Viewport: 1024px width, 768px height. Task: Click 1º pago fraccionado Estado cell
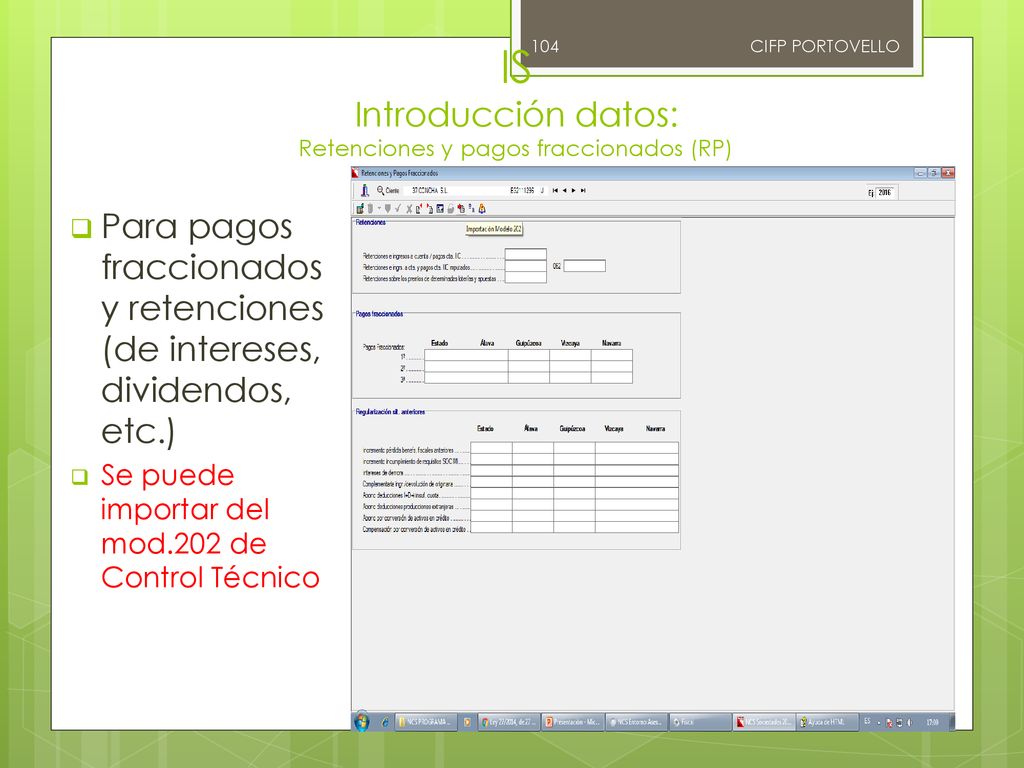click(445, 355)
